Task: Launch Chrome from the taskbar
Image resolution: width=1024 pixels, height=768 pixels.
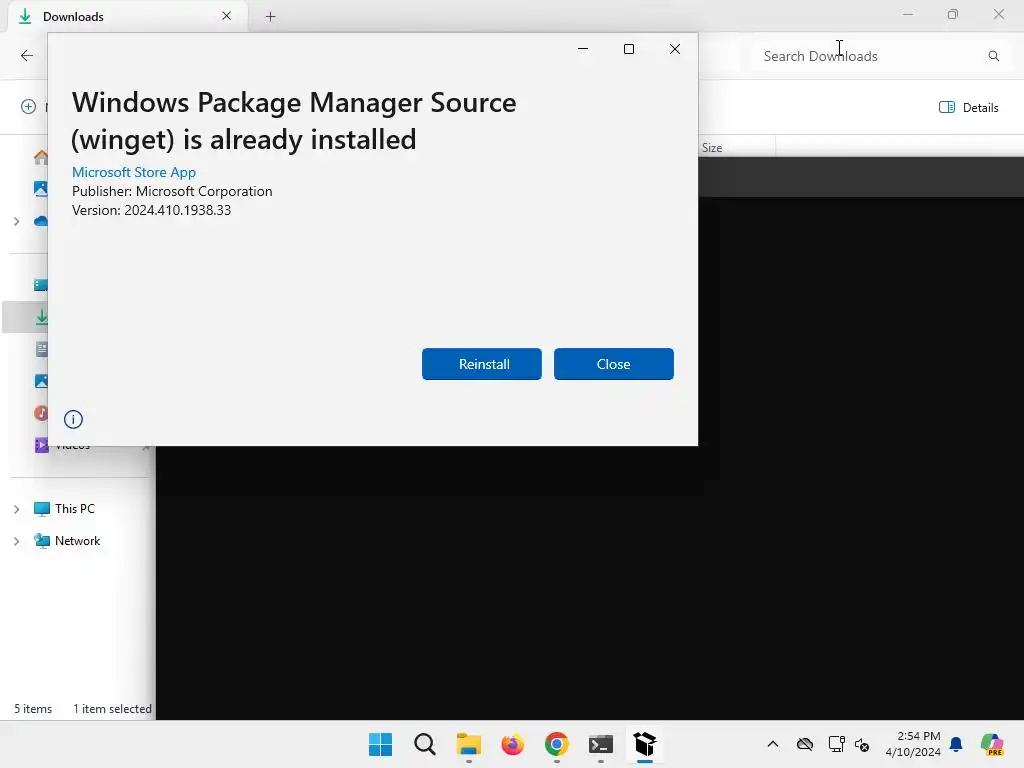Action: click(x=556, y=744)
